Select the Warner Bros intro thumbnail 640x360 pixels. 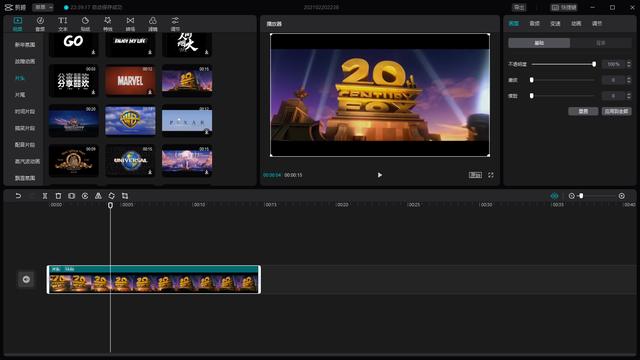(x=130, y=120)
